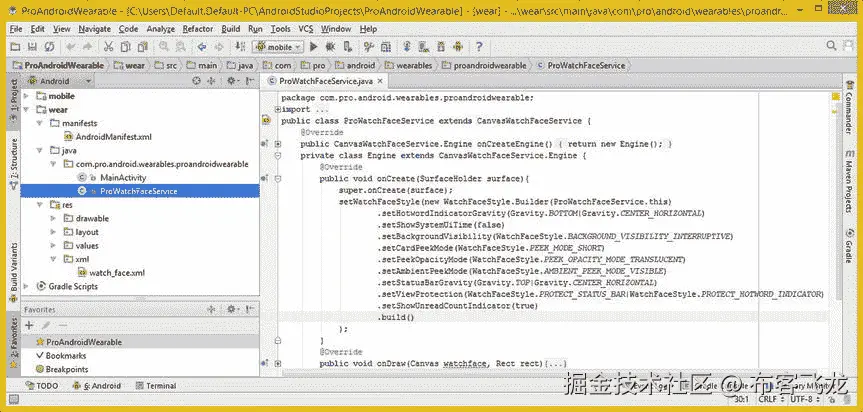Click the Synchronize toolbar icon

(x=50, y=47)
